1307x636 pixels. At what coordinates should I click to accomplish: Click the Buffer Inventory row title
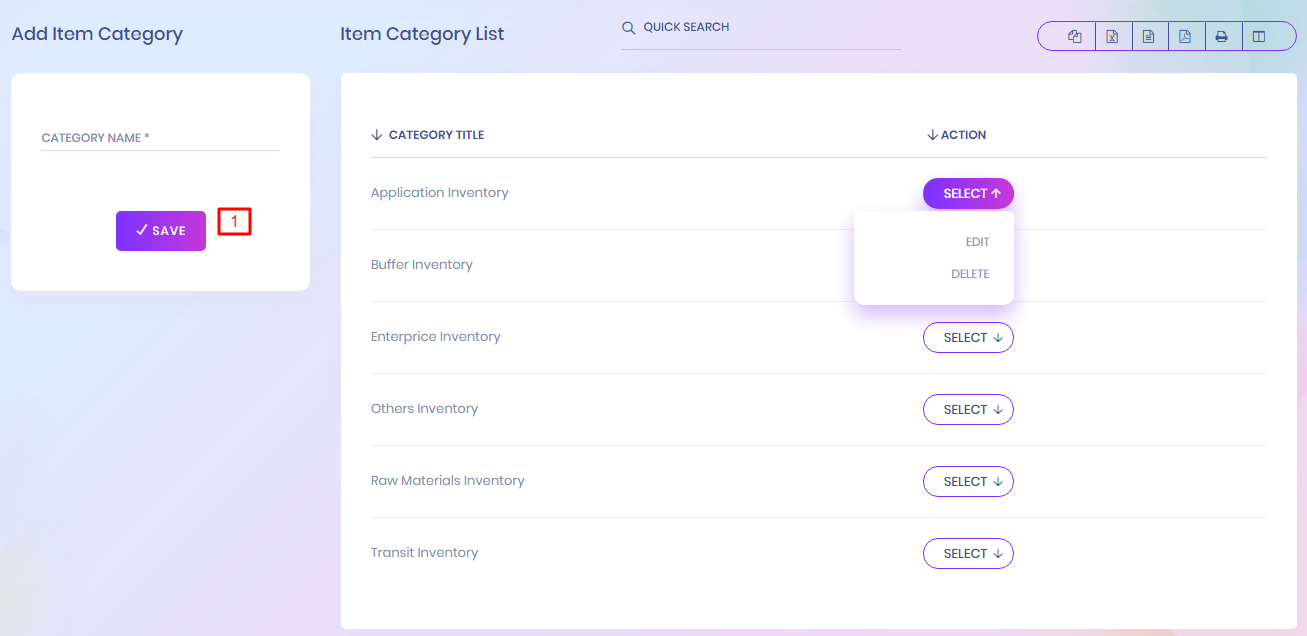[x=421, y=265]
